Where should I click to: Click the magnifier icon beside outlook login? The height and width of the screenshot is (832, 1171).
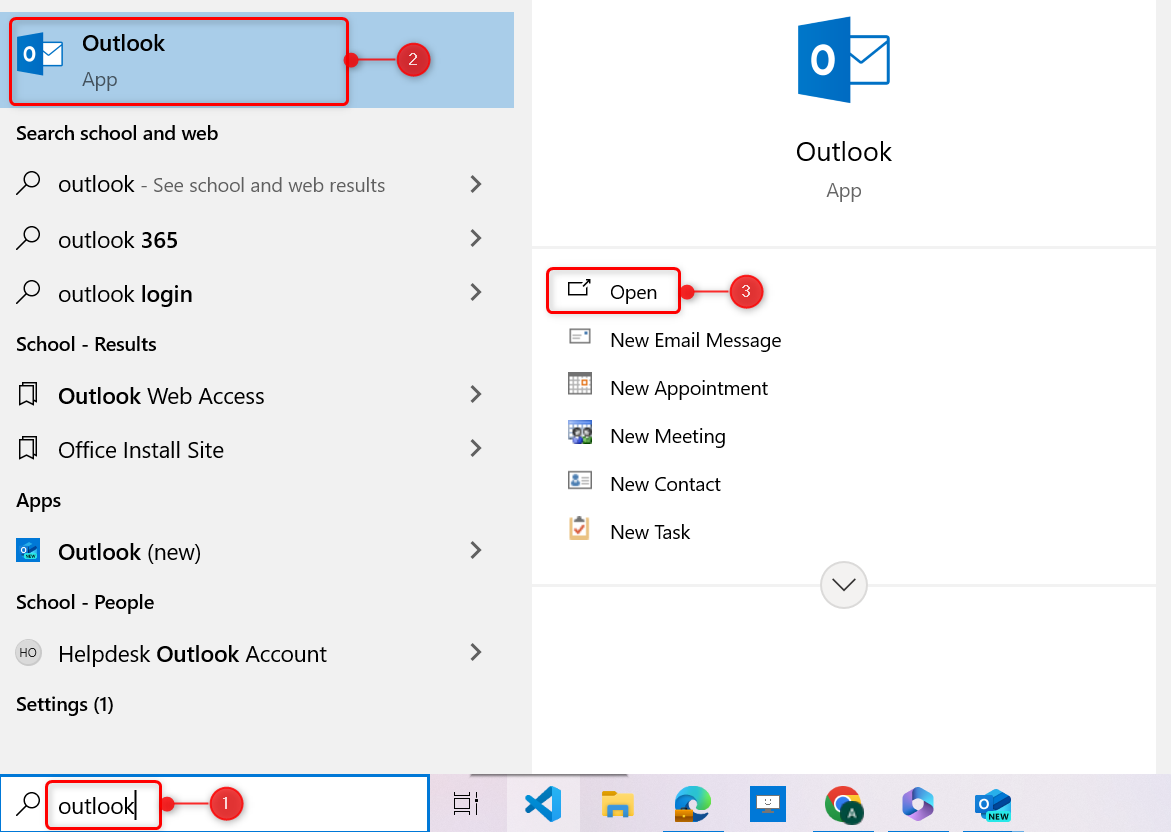pos(28,292)
